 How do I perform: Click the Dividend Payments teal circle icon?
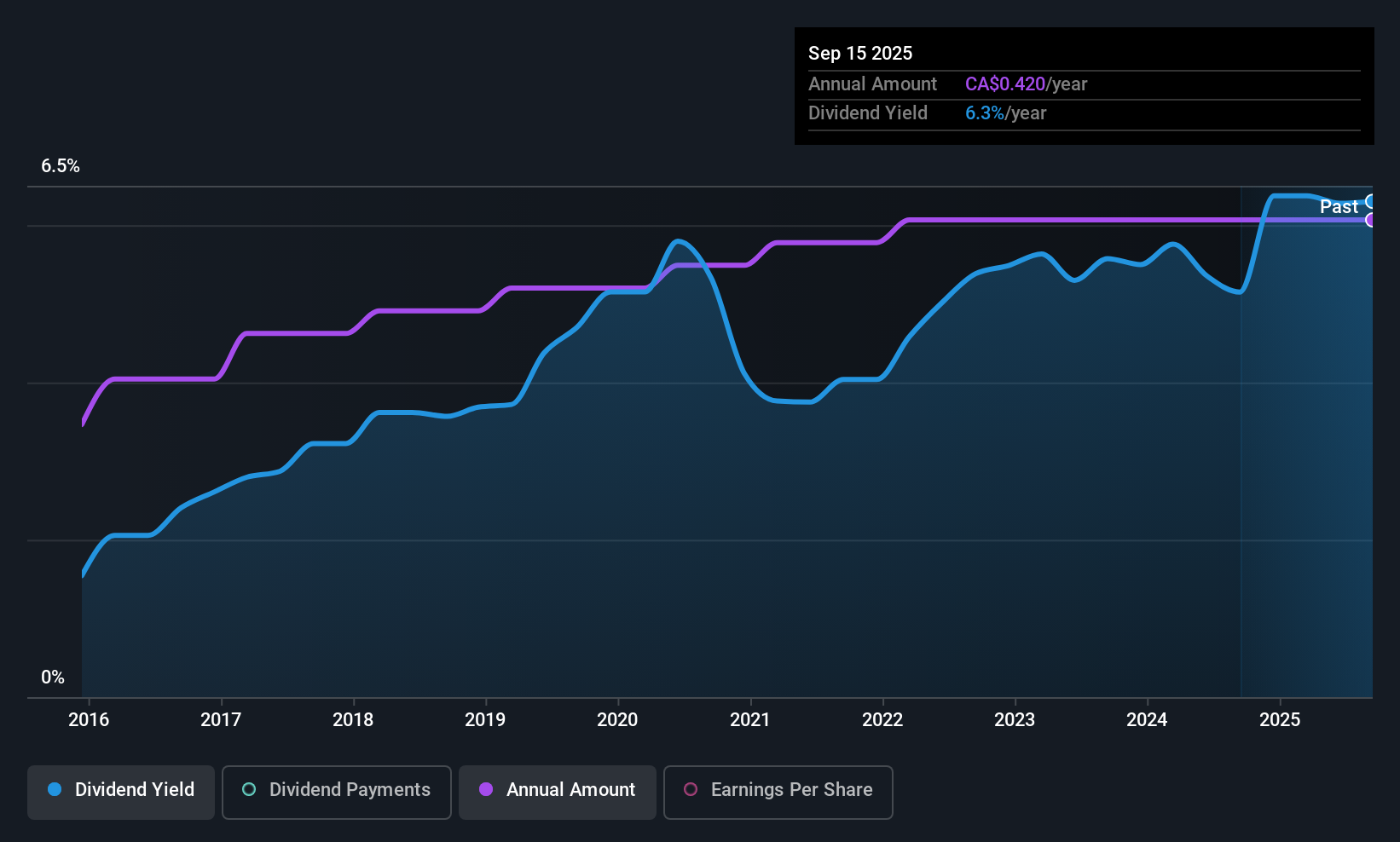coord(248,791)
